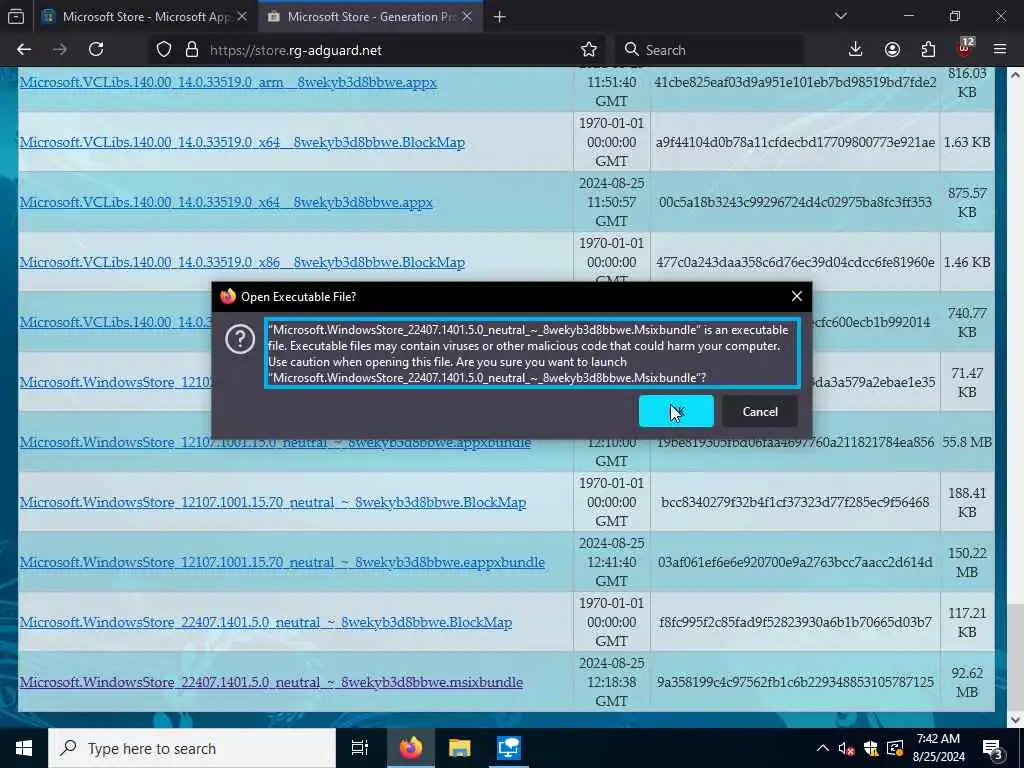Open the Firefox hamburger menu
Image resolution: width=1024 pixels, height=768 pixels.
coord(1000,50)
